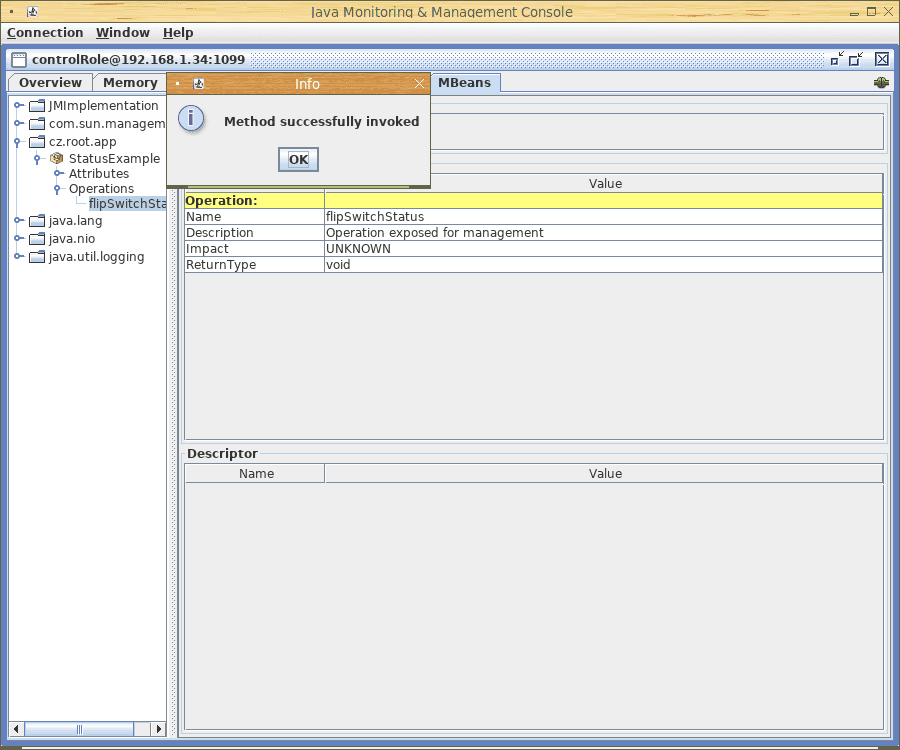Click the StatusExample MBean cube icon

(57, 158)
